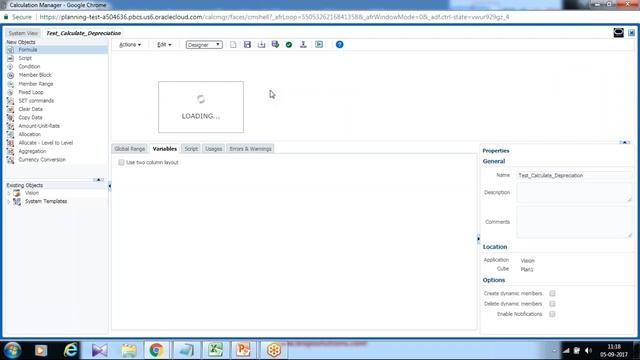The image size is (640, 360).
Task: Switch to the Global Range tab
Action: 130,149
